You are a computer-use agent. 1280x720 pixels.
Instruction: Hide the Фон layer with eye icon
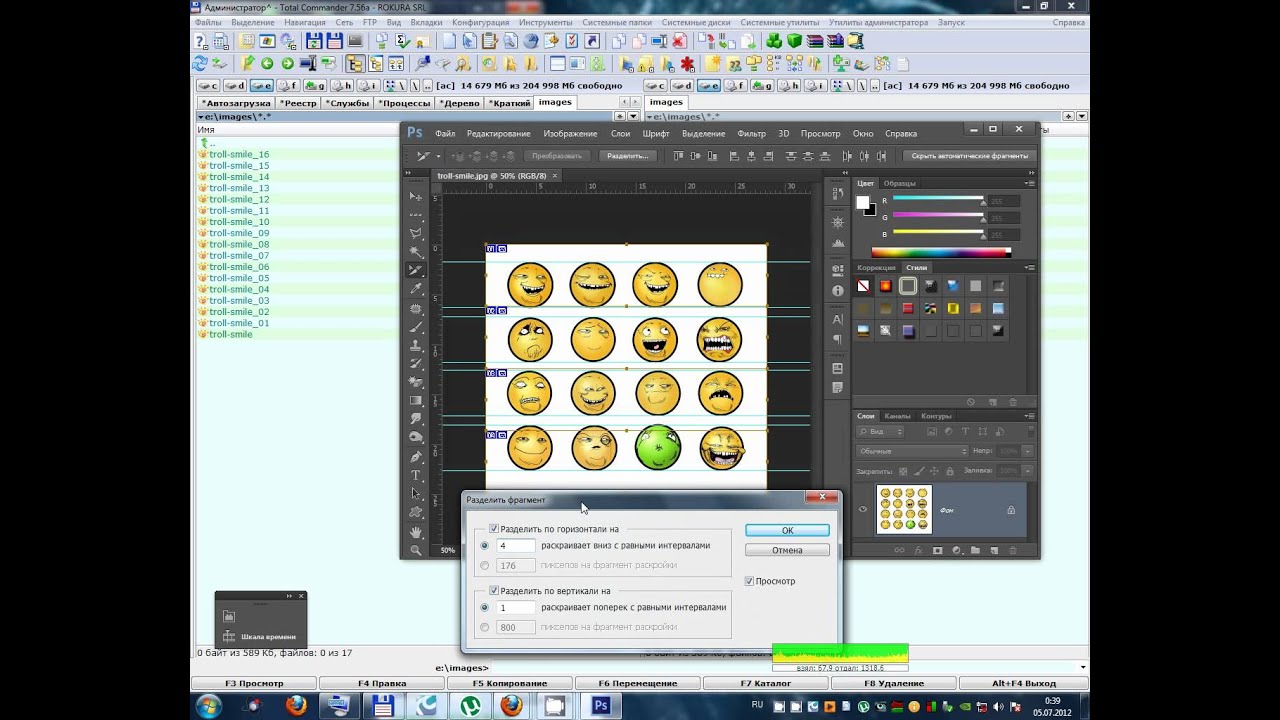click(863, 510)
